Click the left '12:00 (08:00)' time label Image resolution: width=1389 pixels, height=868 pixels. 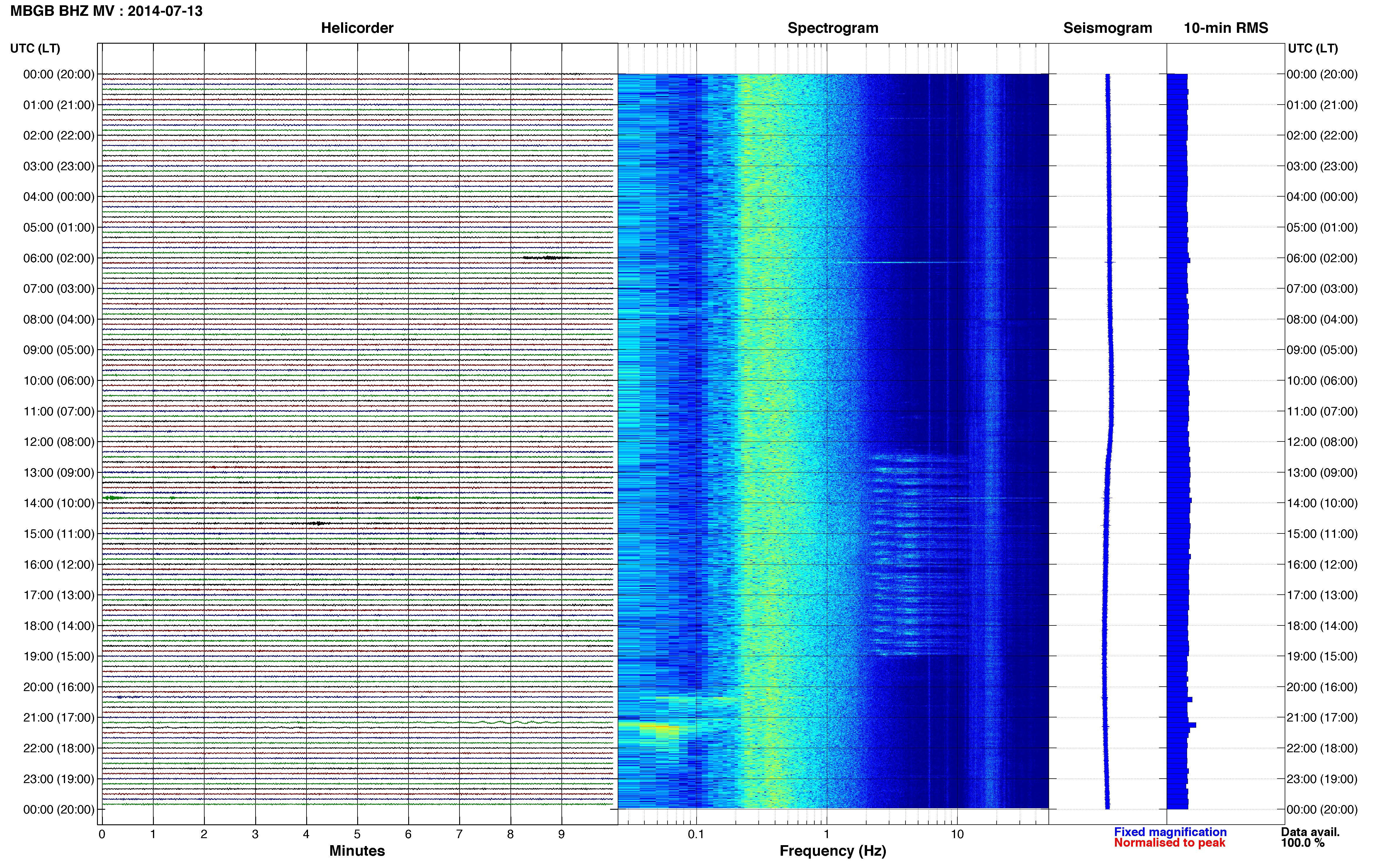[59, 442]
